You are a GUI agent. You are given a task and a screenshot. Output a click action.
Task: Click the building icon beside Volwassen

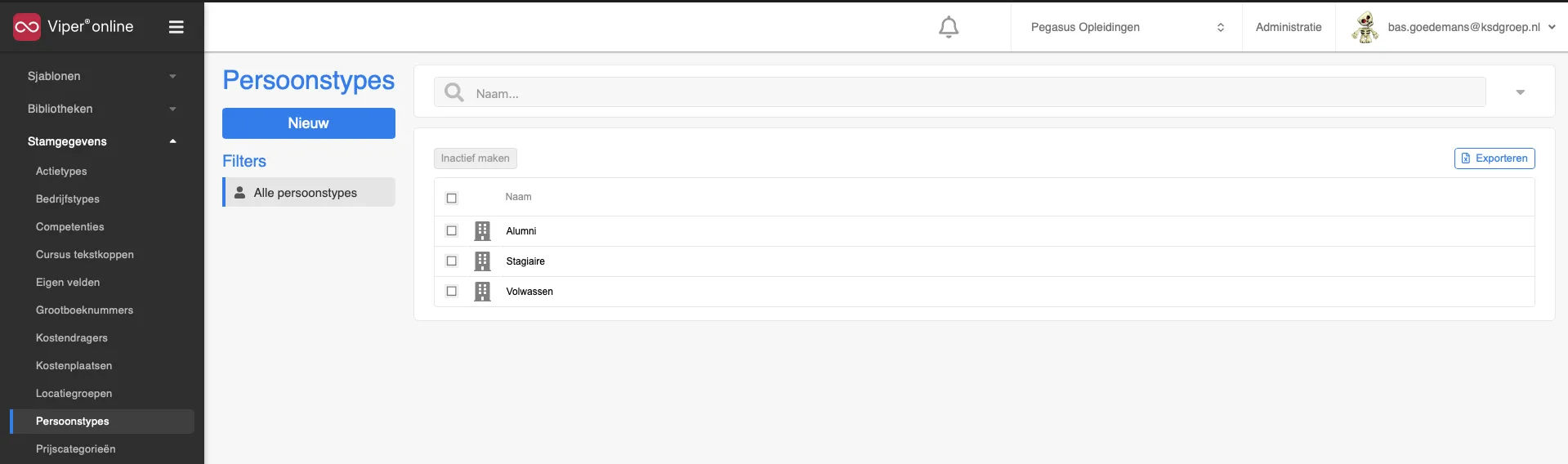pos(482,292)
